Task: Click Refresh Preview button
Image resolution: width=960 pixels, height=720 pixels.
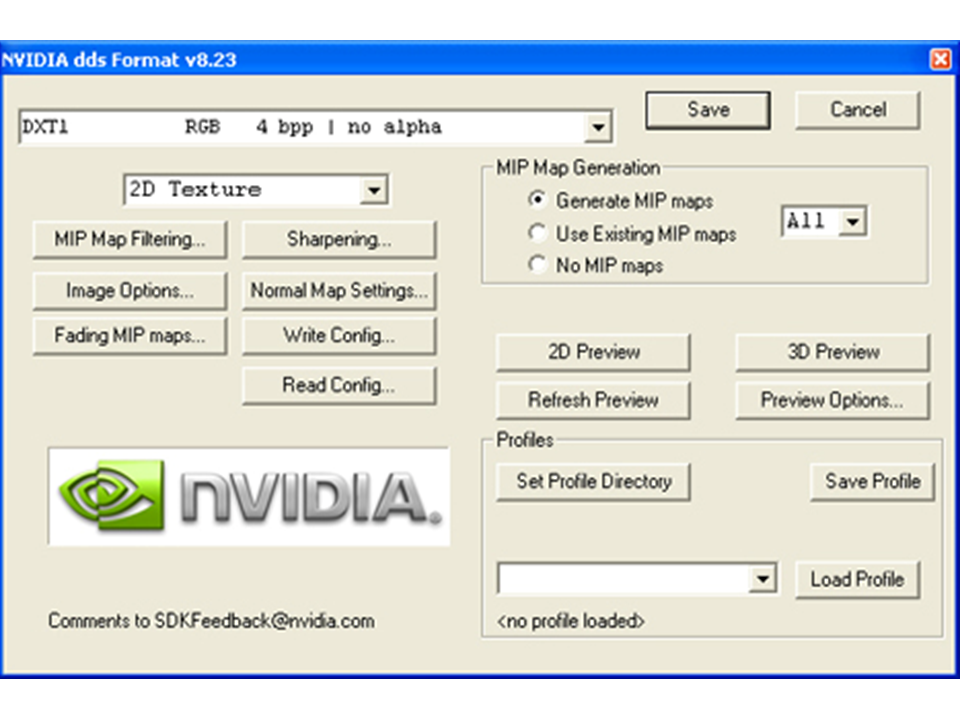Action: [593, 400]
